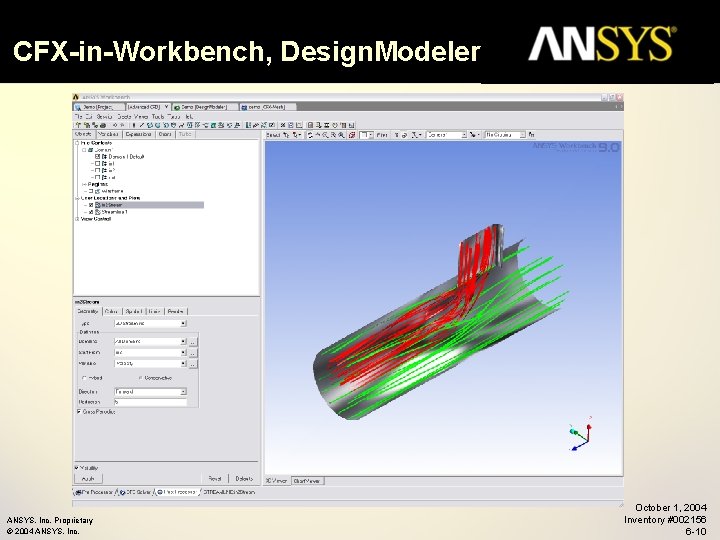Click the Redo arrow icon

tap(122, 125)
